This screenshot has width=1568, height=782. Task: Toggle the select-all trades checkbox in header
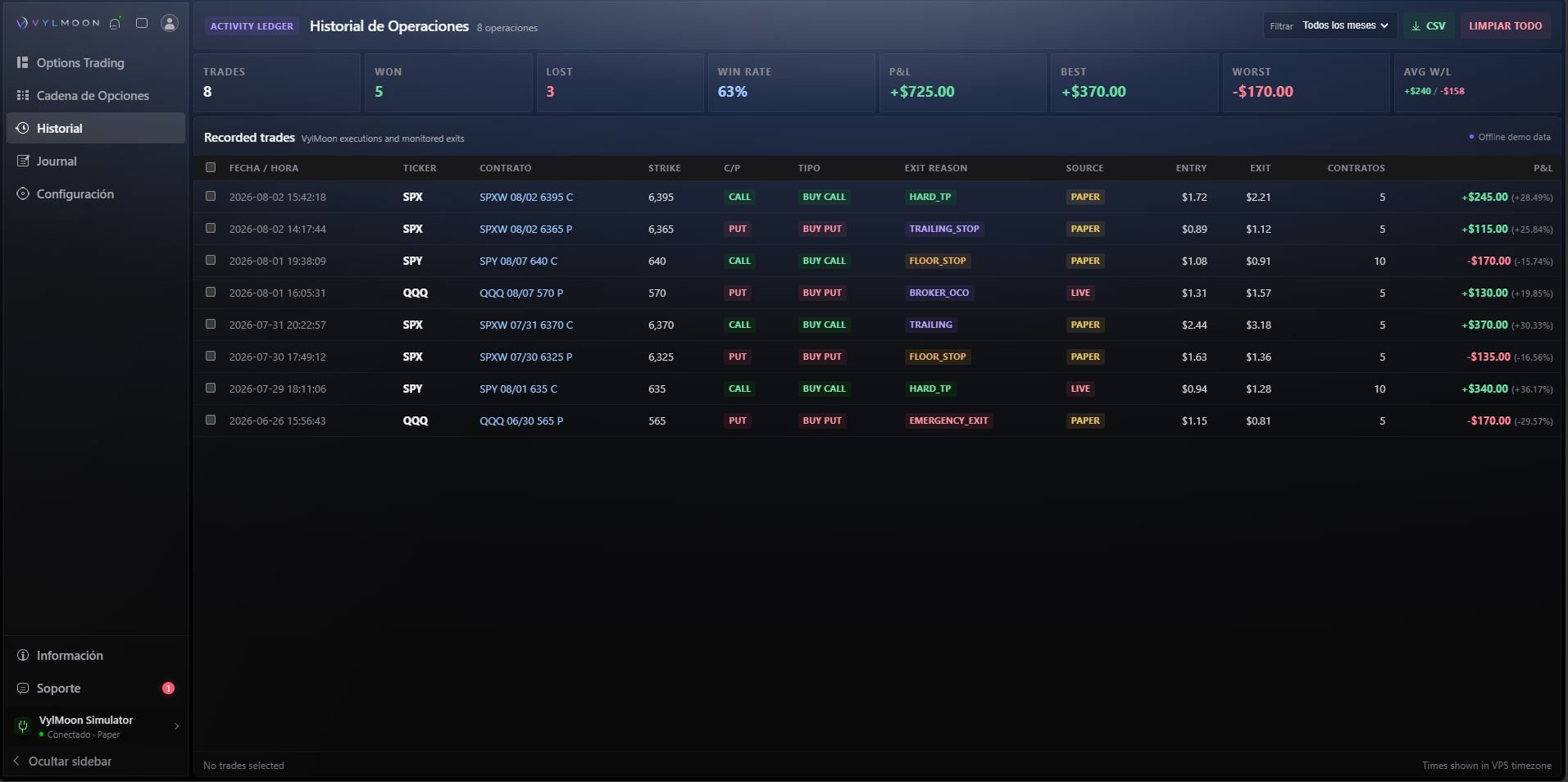point(211,167)
